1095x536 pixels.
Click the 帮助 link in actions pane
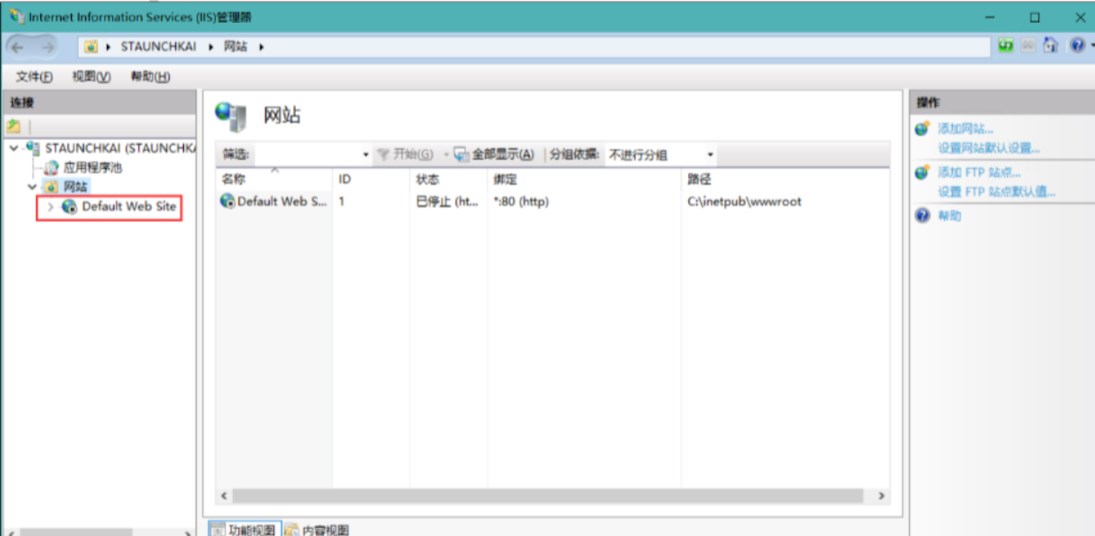pyautogui.click(x=949, y=216)
